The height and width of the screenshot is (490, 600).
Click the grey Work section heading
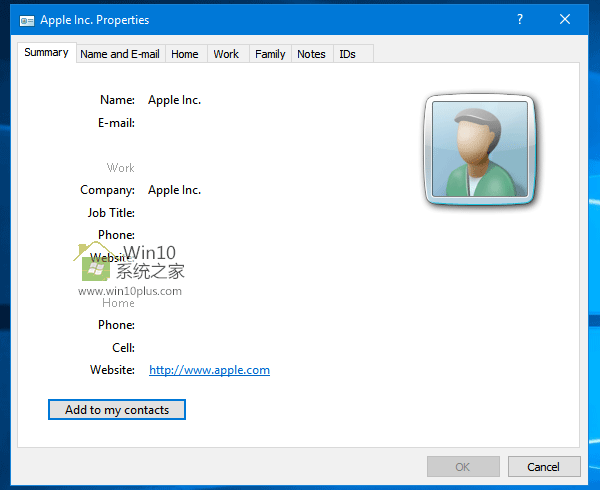[121, 168]
